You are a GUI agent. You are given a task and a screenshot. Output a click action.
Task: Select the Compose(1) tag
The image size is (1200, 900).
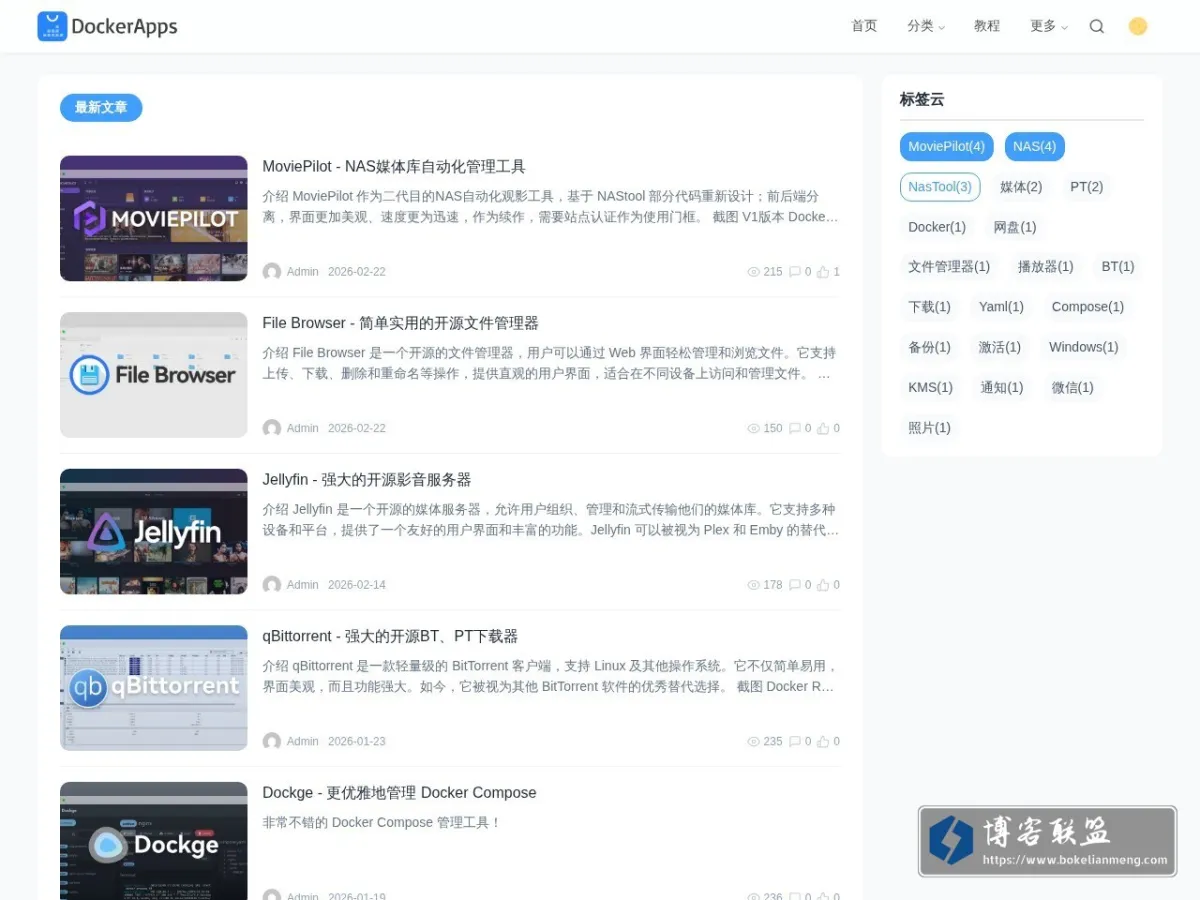coord(1088,307)
